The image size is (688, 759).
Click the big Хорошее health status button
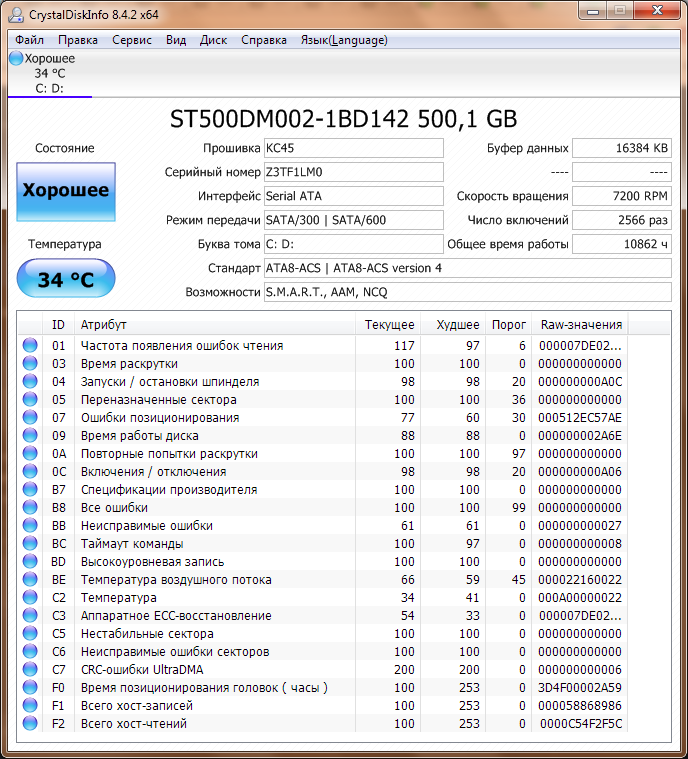[66, 192]
